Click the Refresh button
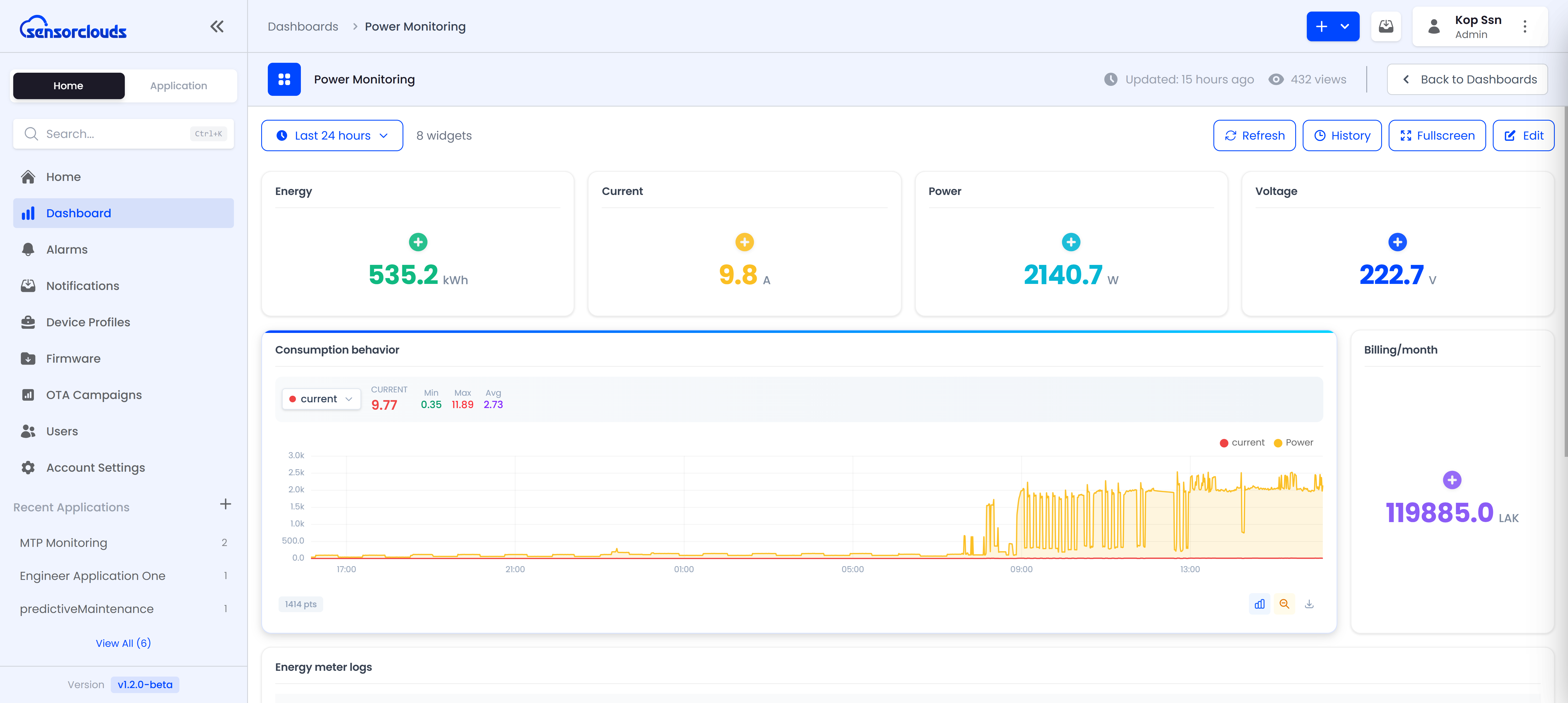1568x703 pixels. (x=1254, y=135)
